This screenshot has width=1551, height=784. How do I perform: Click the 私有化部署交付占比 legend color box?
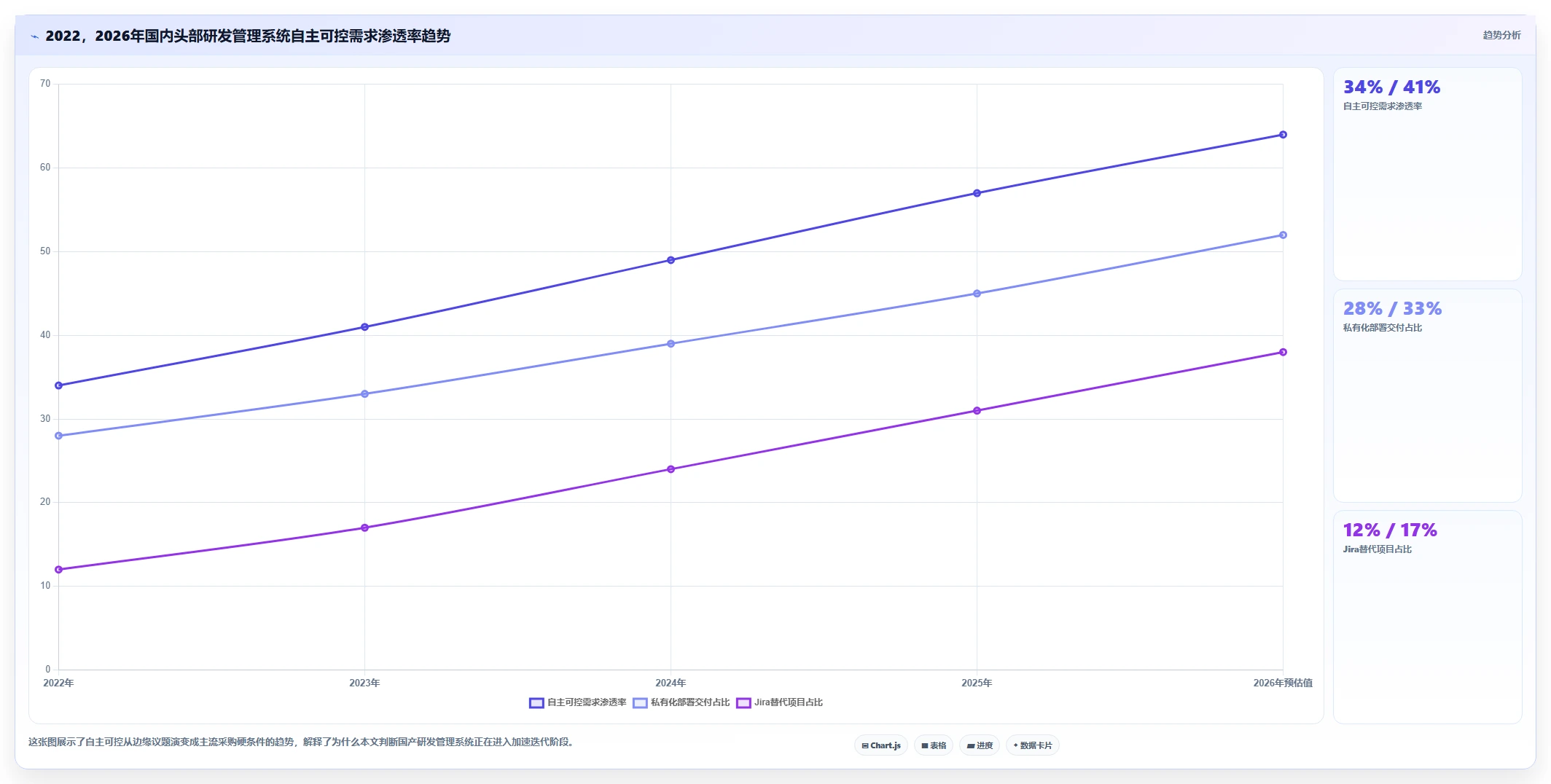click(640, 702)
